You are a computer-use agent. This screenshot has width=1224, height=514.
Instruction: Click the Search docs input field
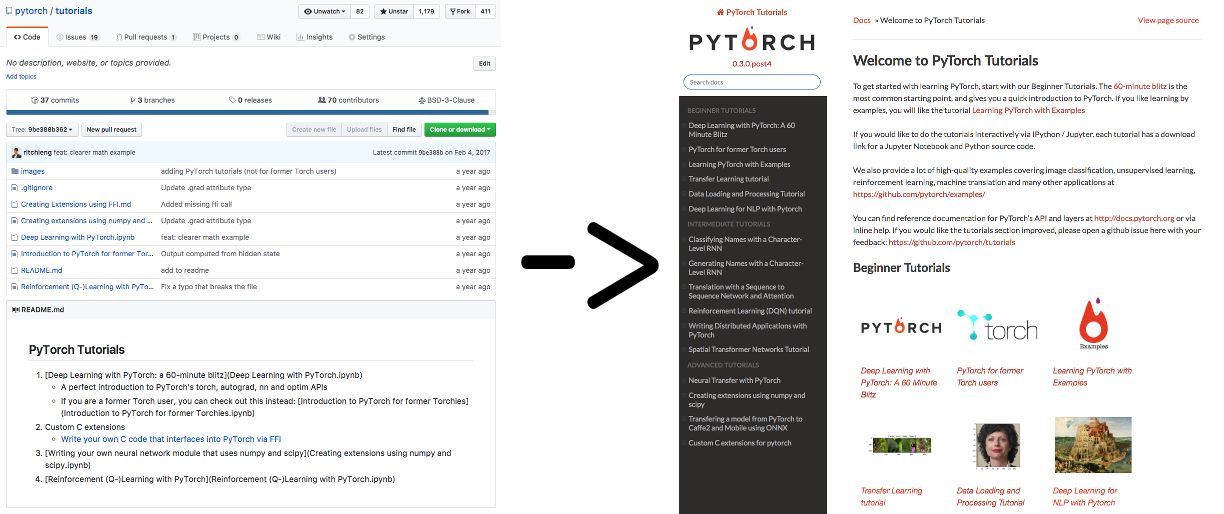[x=752, y=82]
